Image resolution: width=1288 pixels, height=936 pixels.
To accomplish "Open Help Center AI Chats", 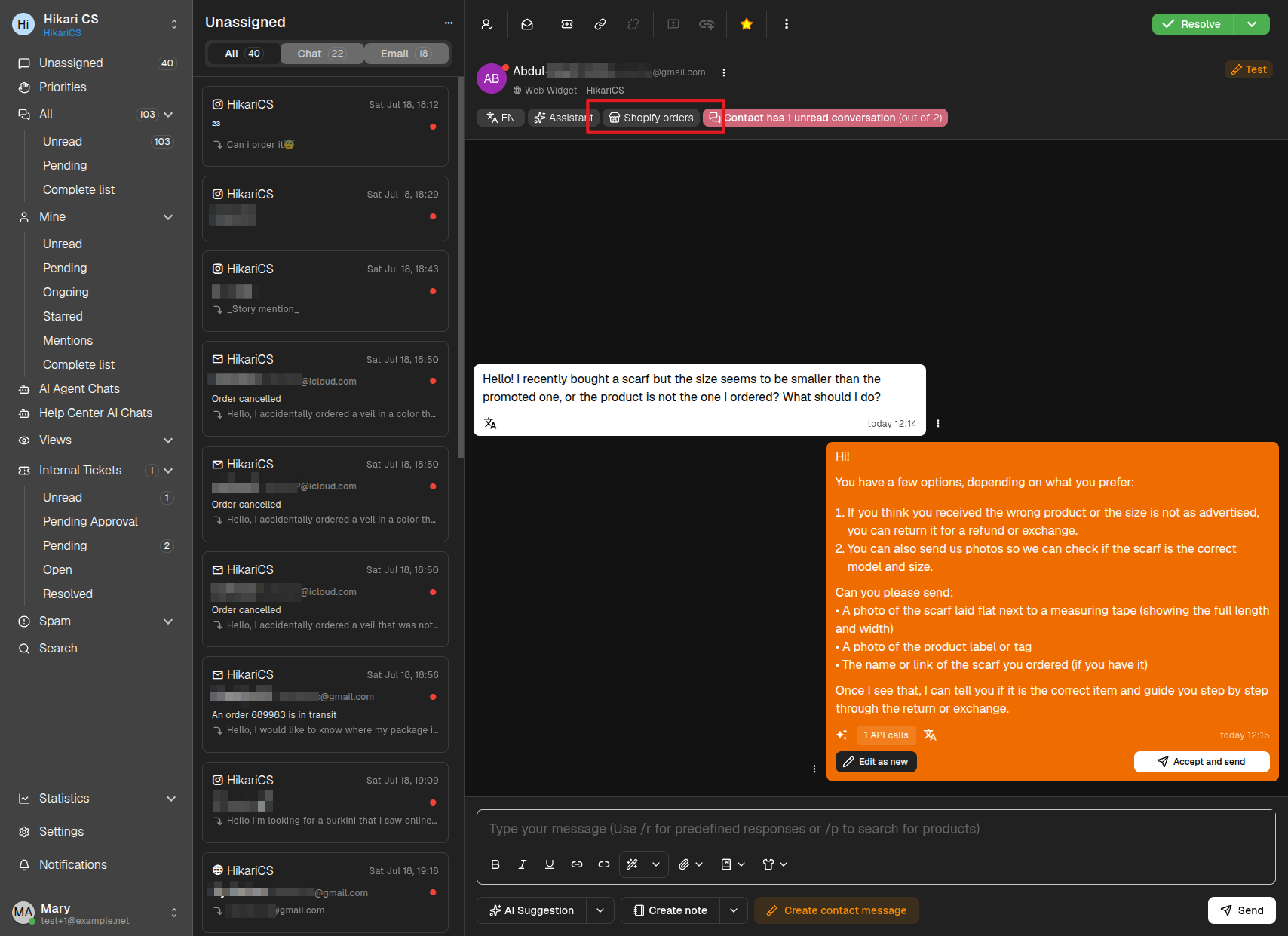I will (97, 413).
